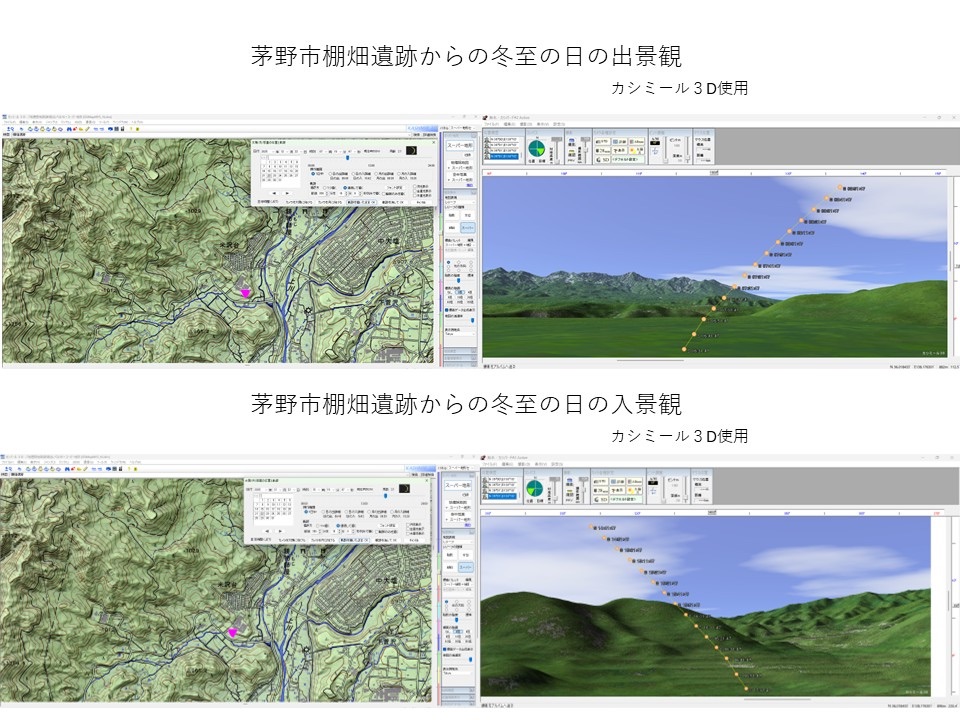Click the selected blue camera entry in upper Kashbird list
The image size is (960, 720).
pyautogui.click(x=503, y=156)
